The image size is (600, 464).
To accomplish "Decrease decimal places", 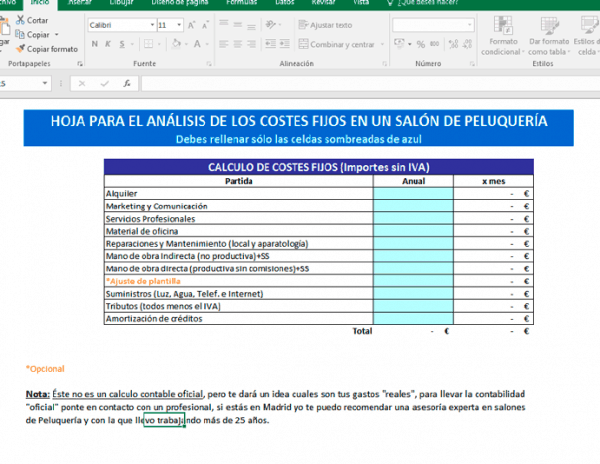I will point(467,44).
